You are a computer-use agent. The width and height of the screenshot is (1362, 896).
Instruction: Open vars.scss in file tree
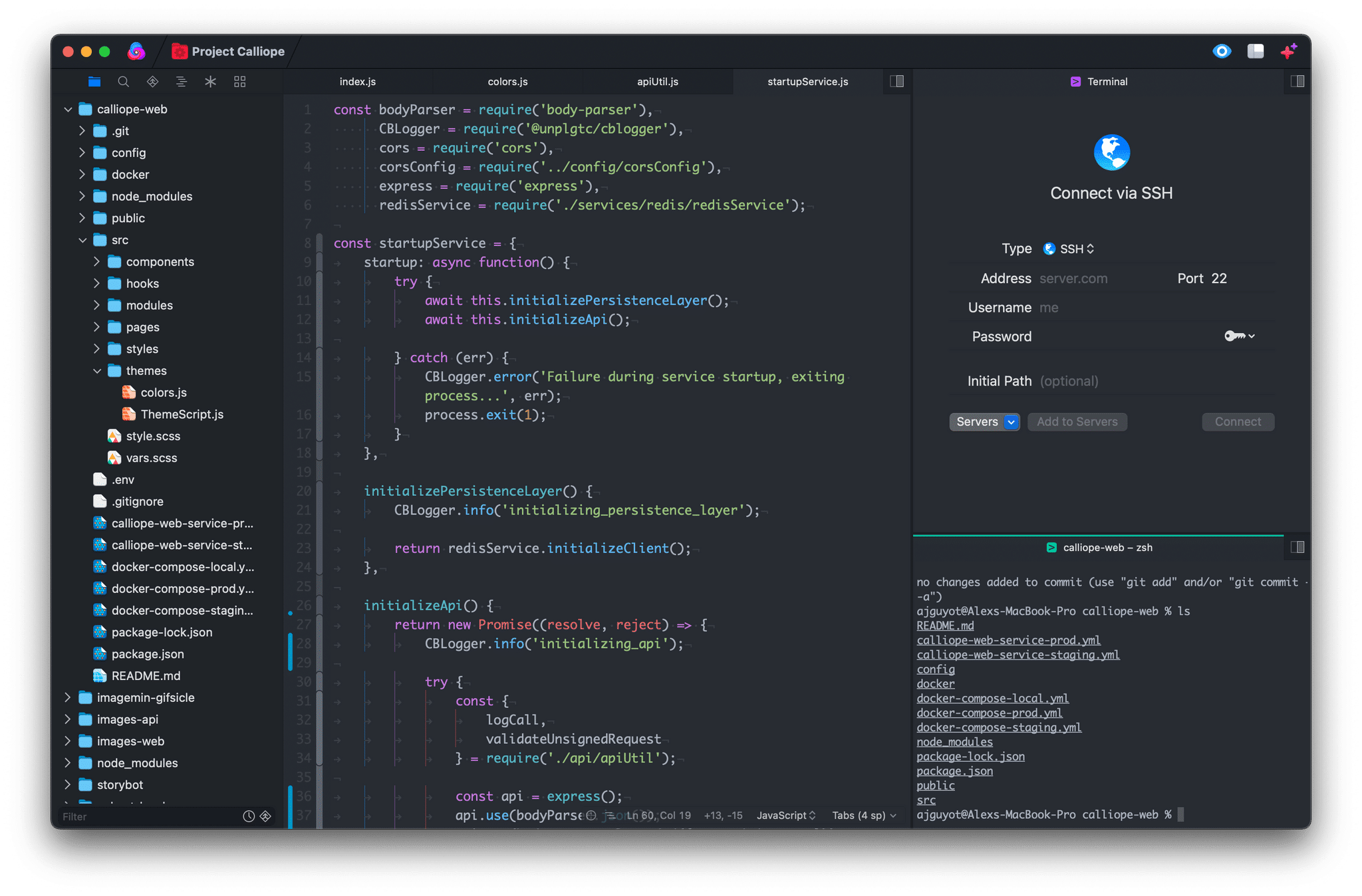[152, 458]
